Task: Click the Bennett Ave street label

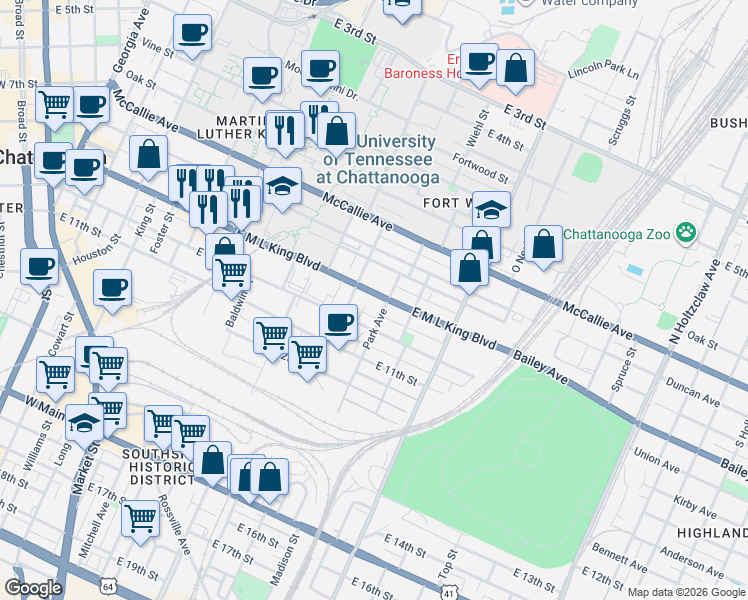Action: [620, 557]
